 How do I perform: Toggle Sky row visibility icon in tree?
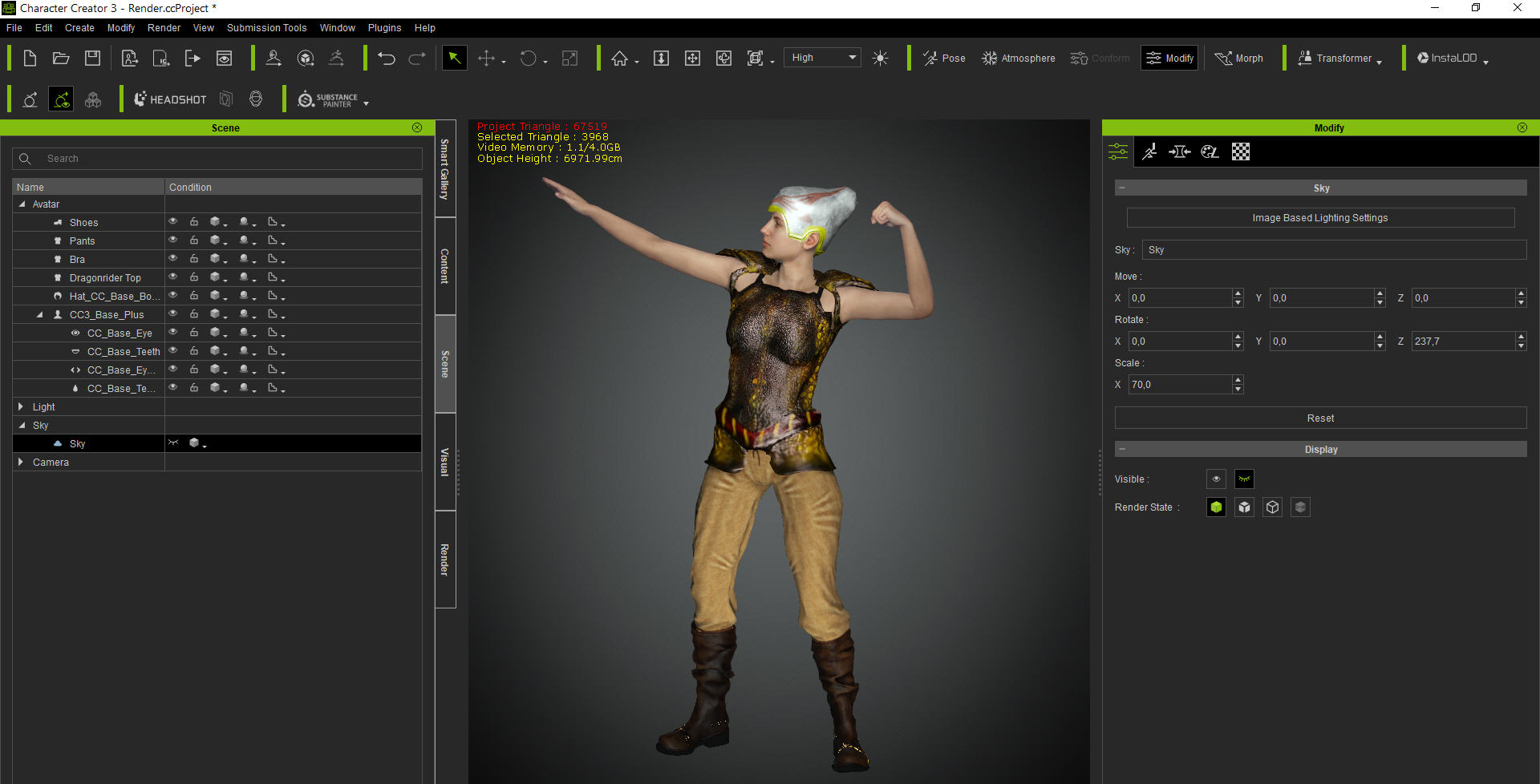pyautogui.click(x=172, y=443)
